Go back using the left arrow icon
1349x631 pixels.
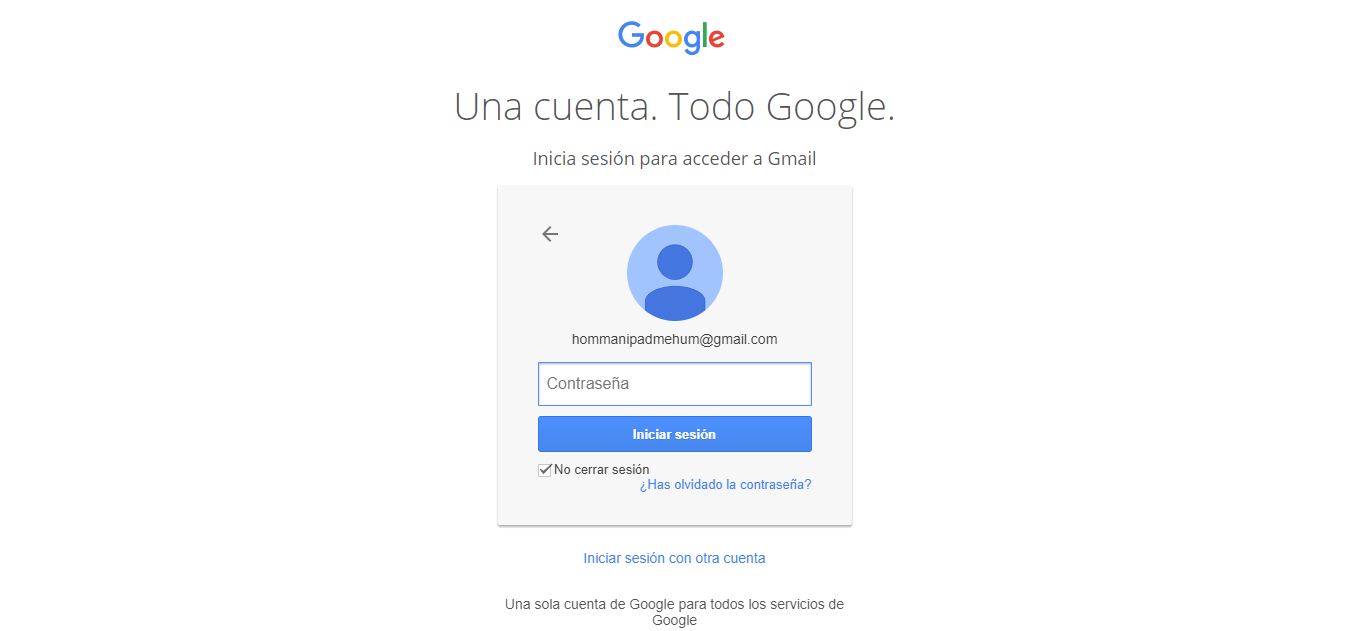tap(550, 234)
